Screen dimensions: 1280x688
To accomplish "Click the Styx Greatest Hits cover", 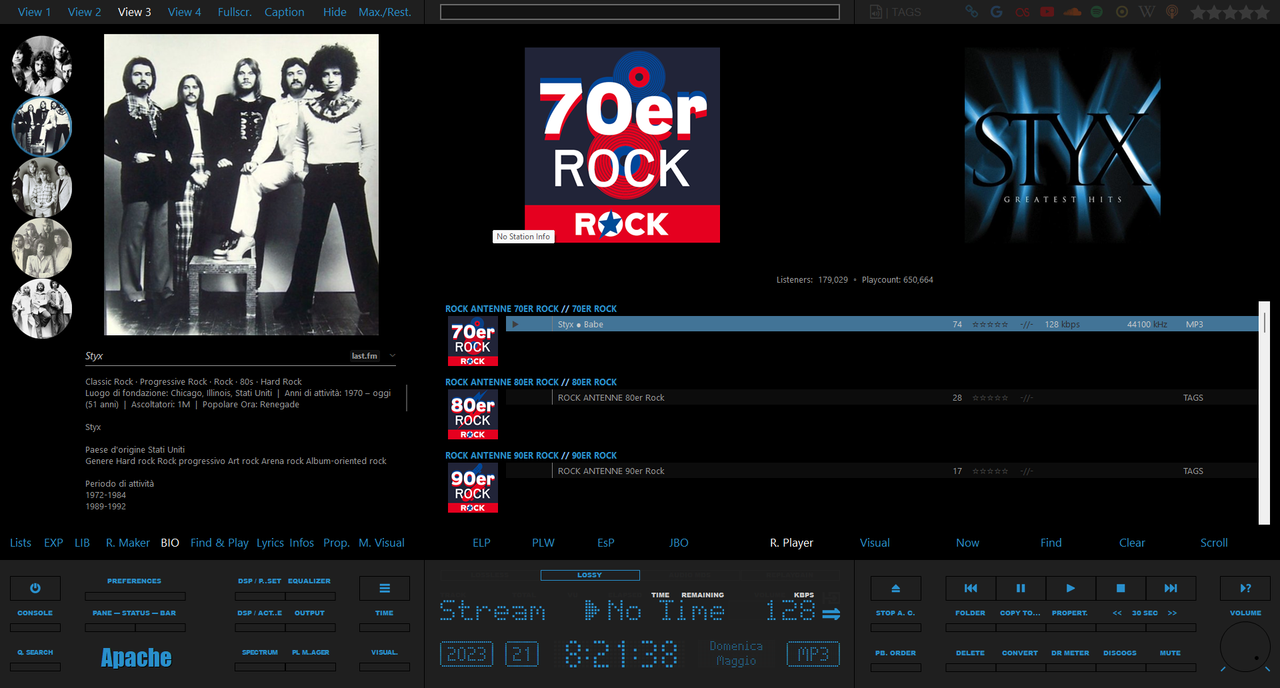I will click(x=1062, y=145).
